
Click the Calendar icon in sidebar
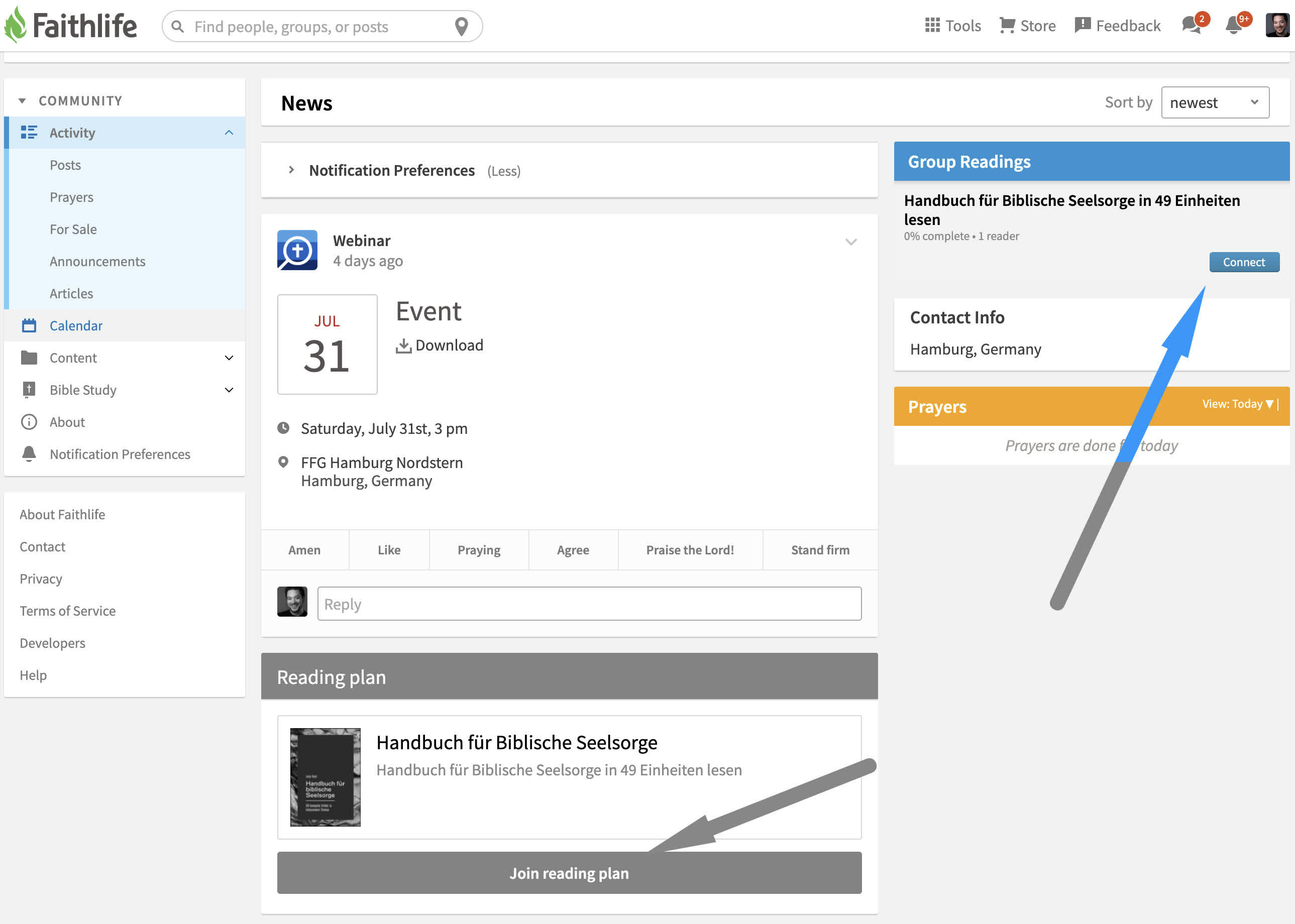tap(29, 325)
